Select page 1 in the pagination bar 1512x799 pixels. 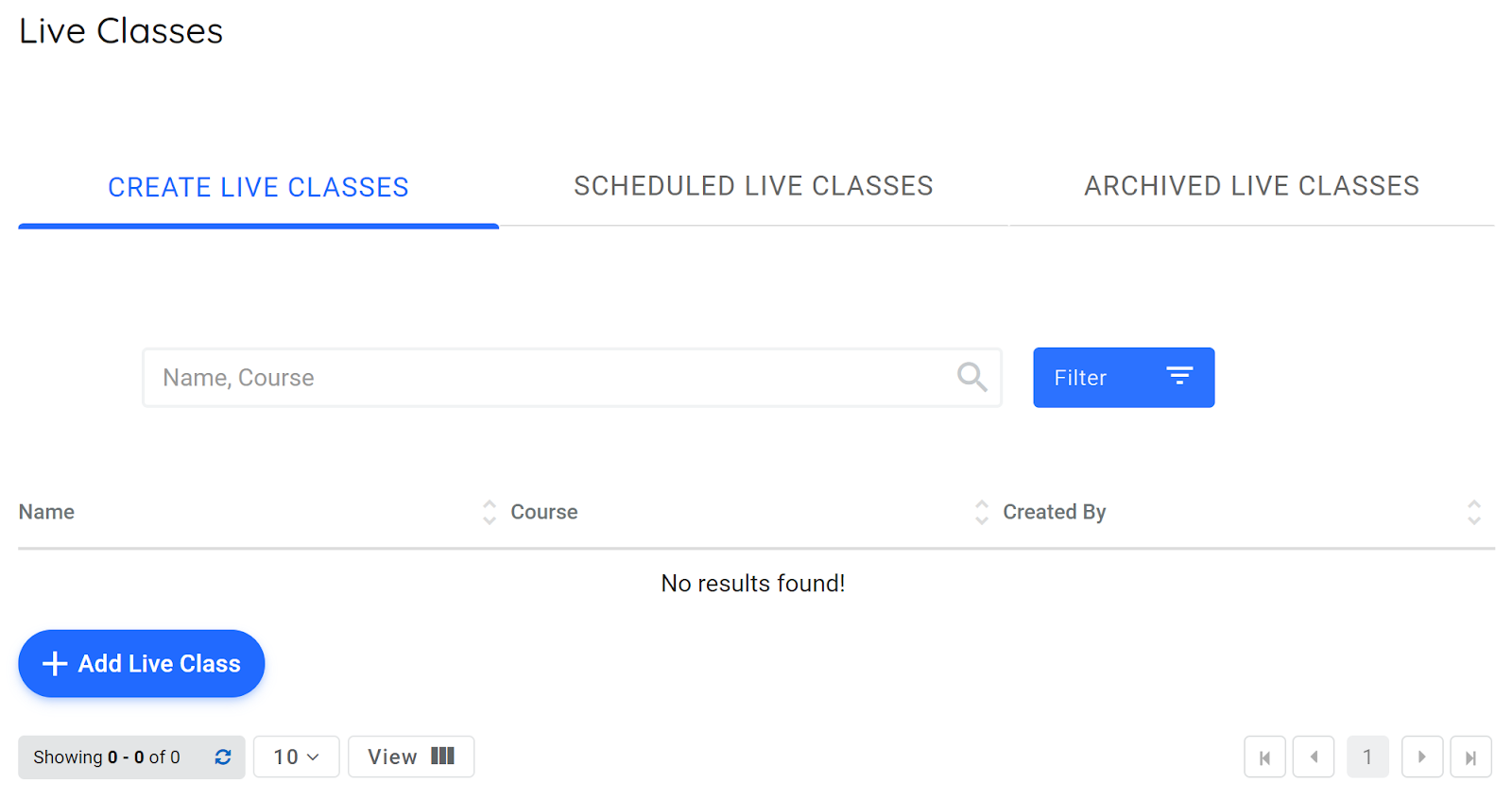pyautogui.click(x=1367, y=756)
